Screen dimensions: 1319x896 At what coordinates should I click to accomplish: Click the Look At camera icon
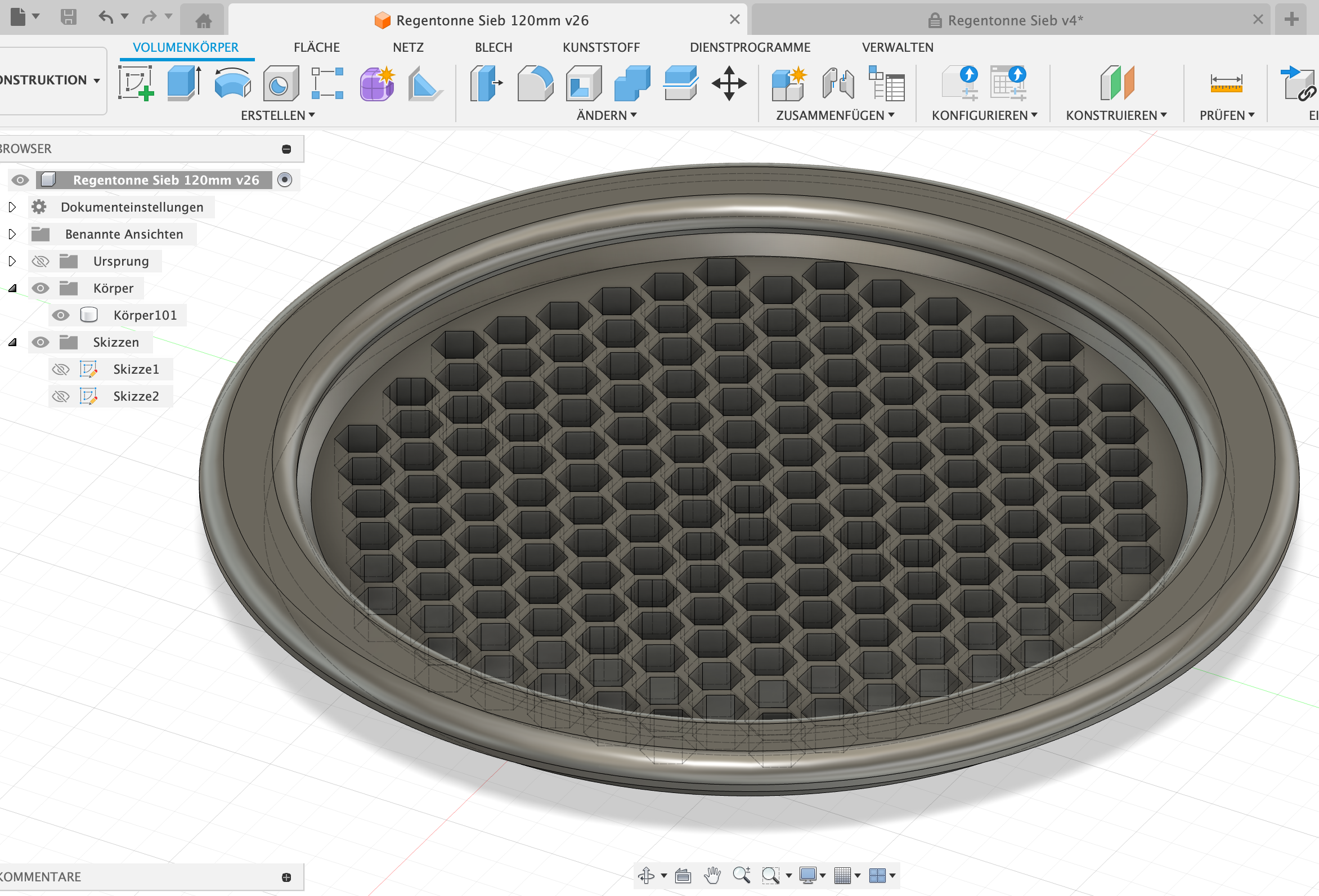point(683,875)
